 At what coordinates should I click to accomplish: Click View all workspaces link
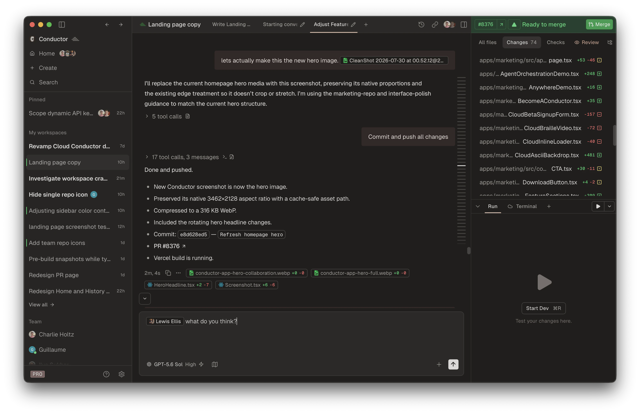[41, 305]
